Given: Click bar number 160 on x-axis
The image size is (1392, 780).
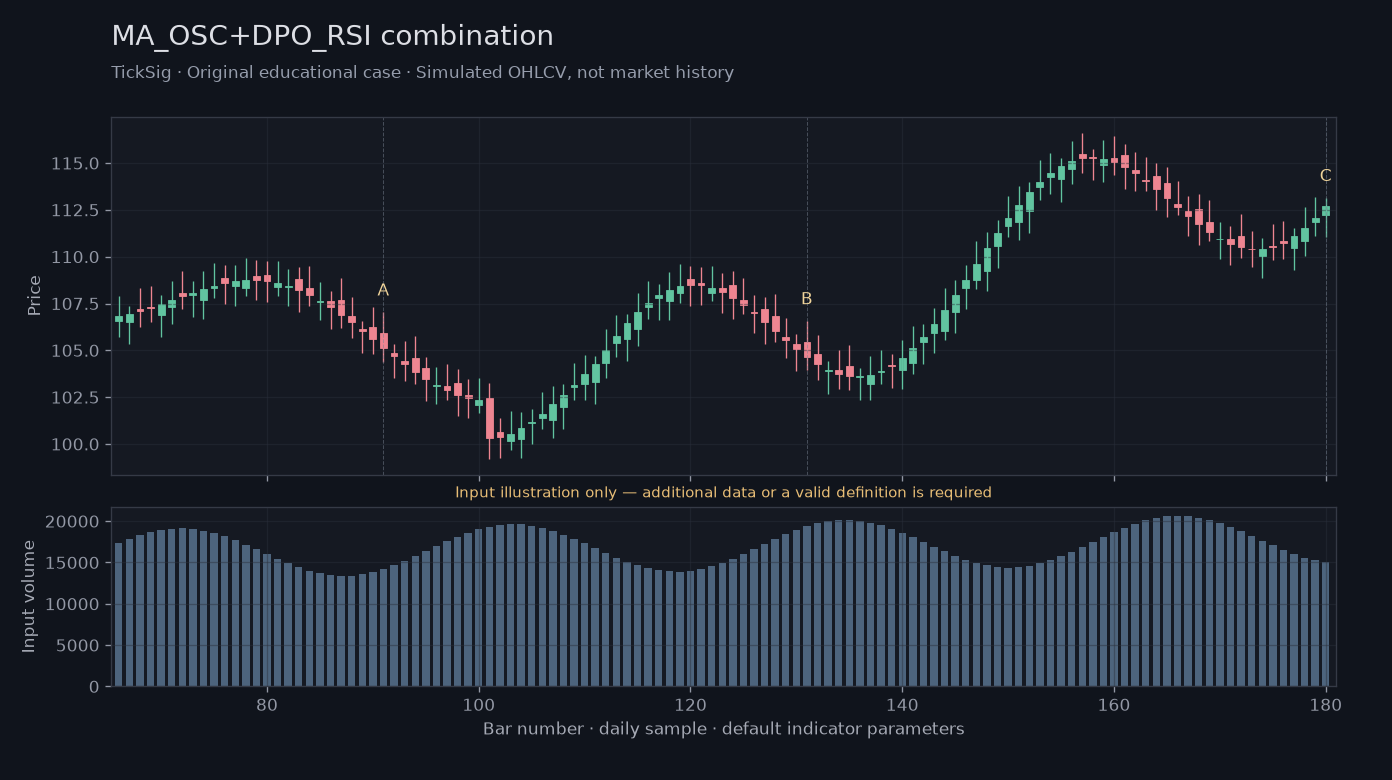Looking at the screenshot, I should tap(1114, 703).
